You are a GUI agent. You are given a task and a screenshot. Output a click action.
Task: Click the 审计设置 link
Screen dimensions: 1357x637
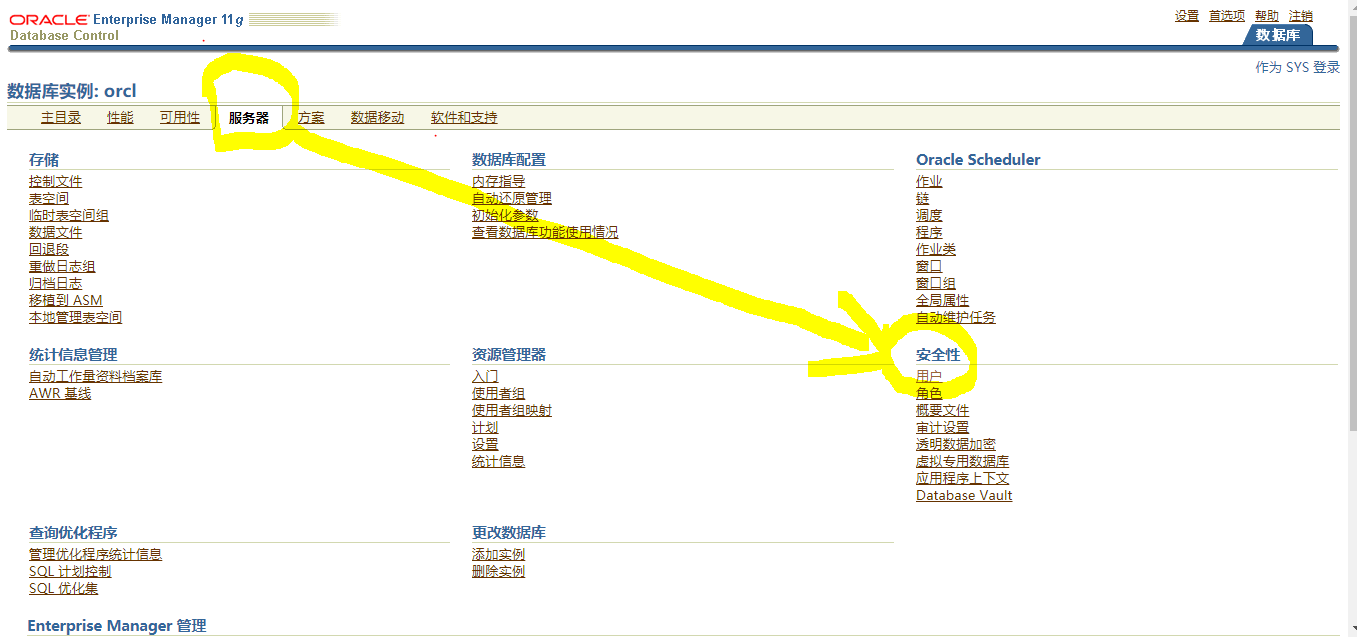coord(943,427)
